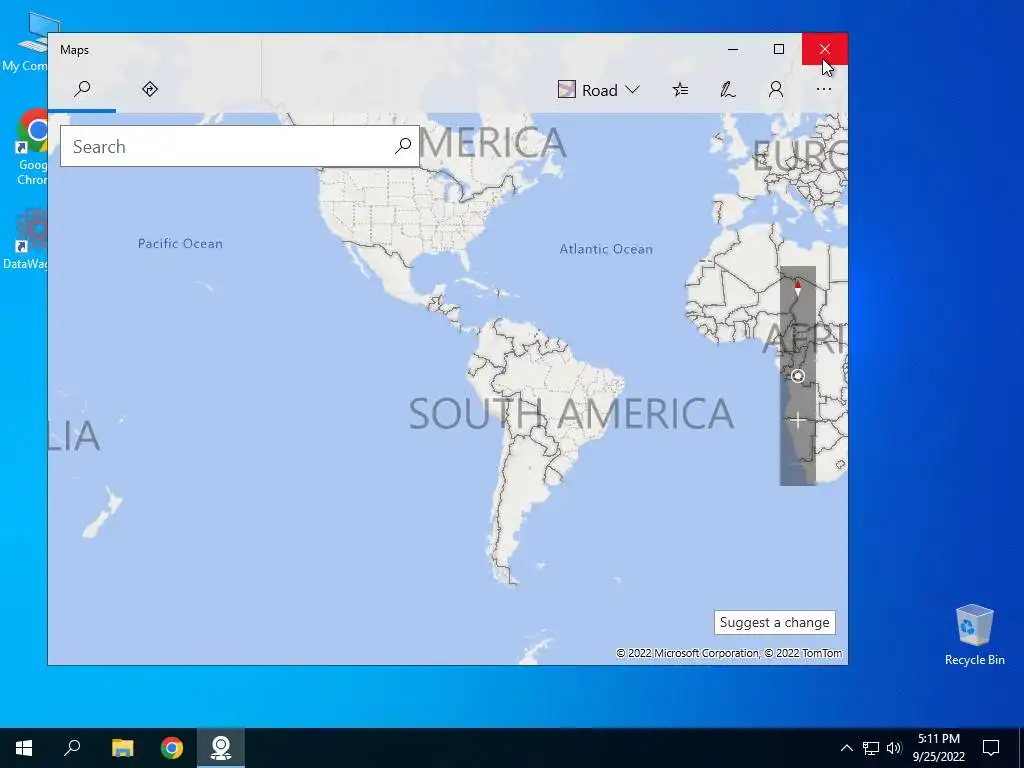
Task: Open the taskbar clock showing 5:11 PM
Action: point(938,748)
